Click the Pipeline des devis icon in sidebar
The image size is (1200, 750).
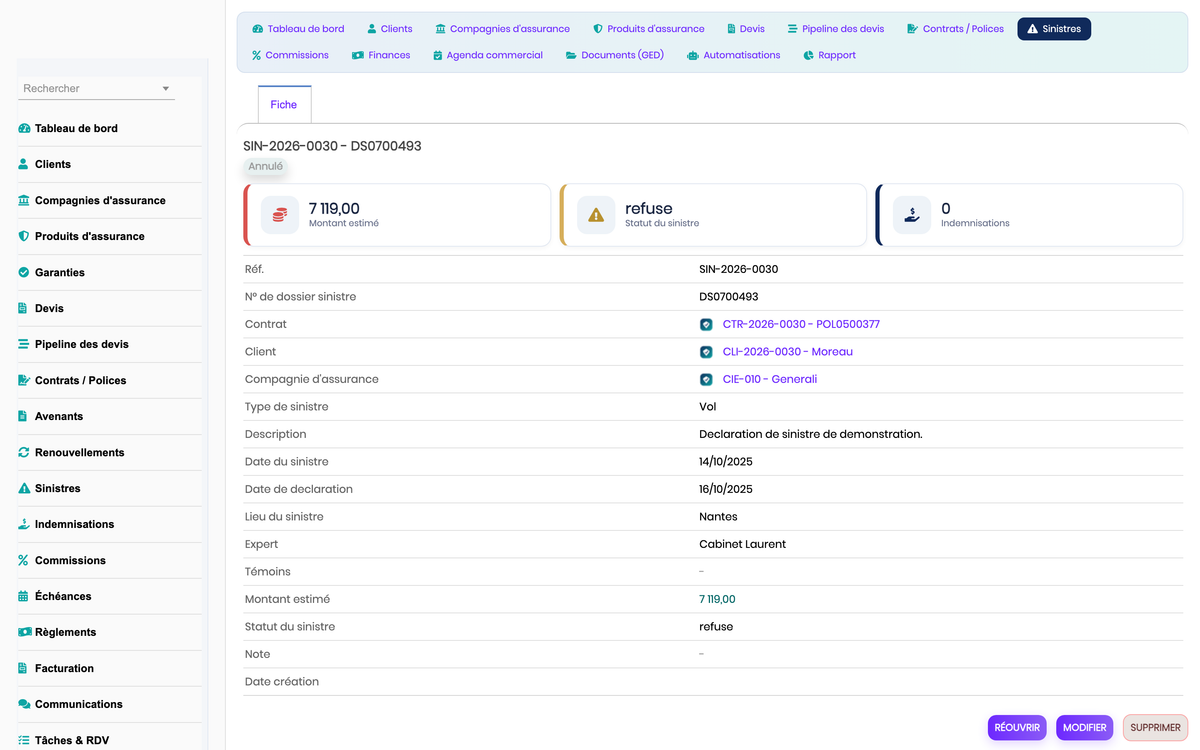tap(24, 344)
